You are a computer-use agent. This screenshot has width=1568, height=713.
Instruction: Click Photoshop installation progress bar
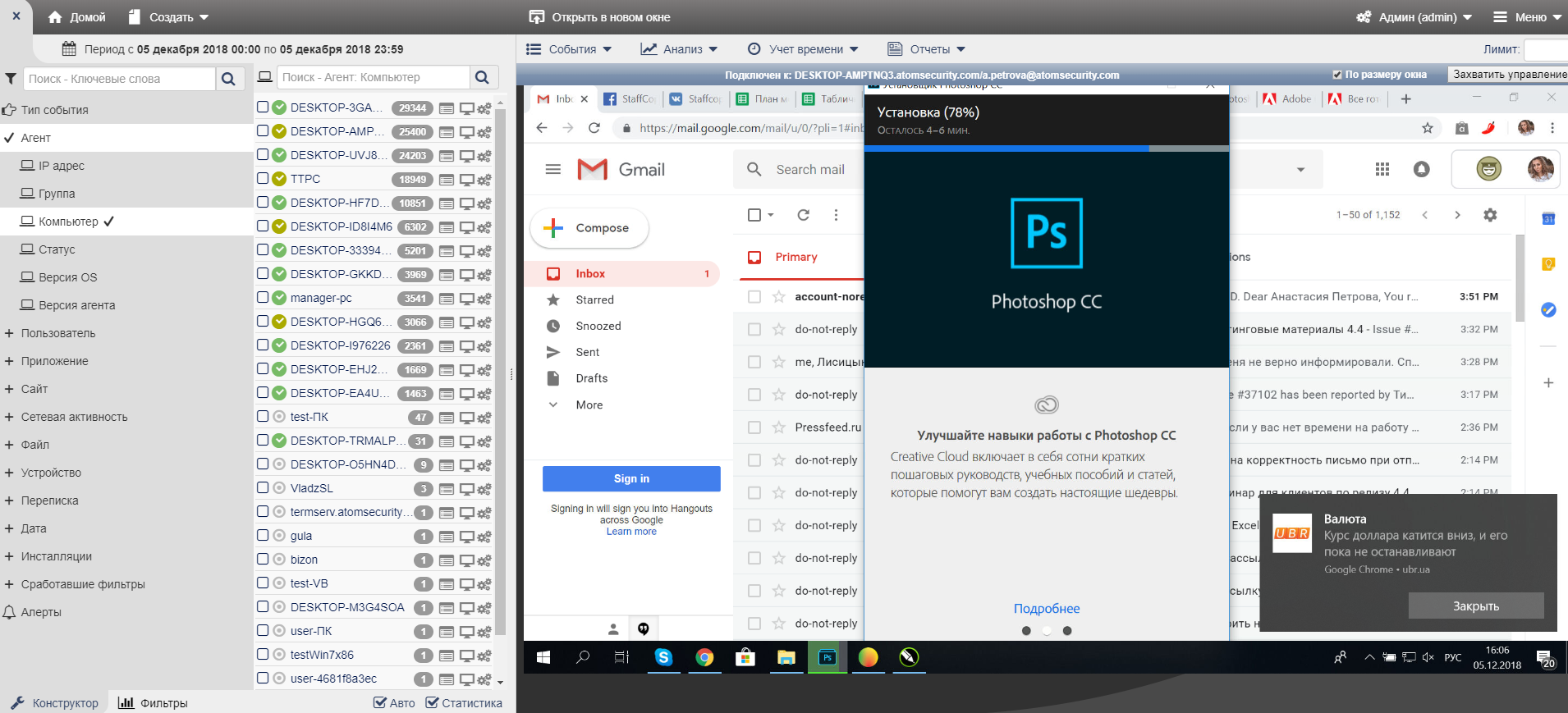[1047, 149]
